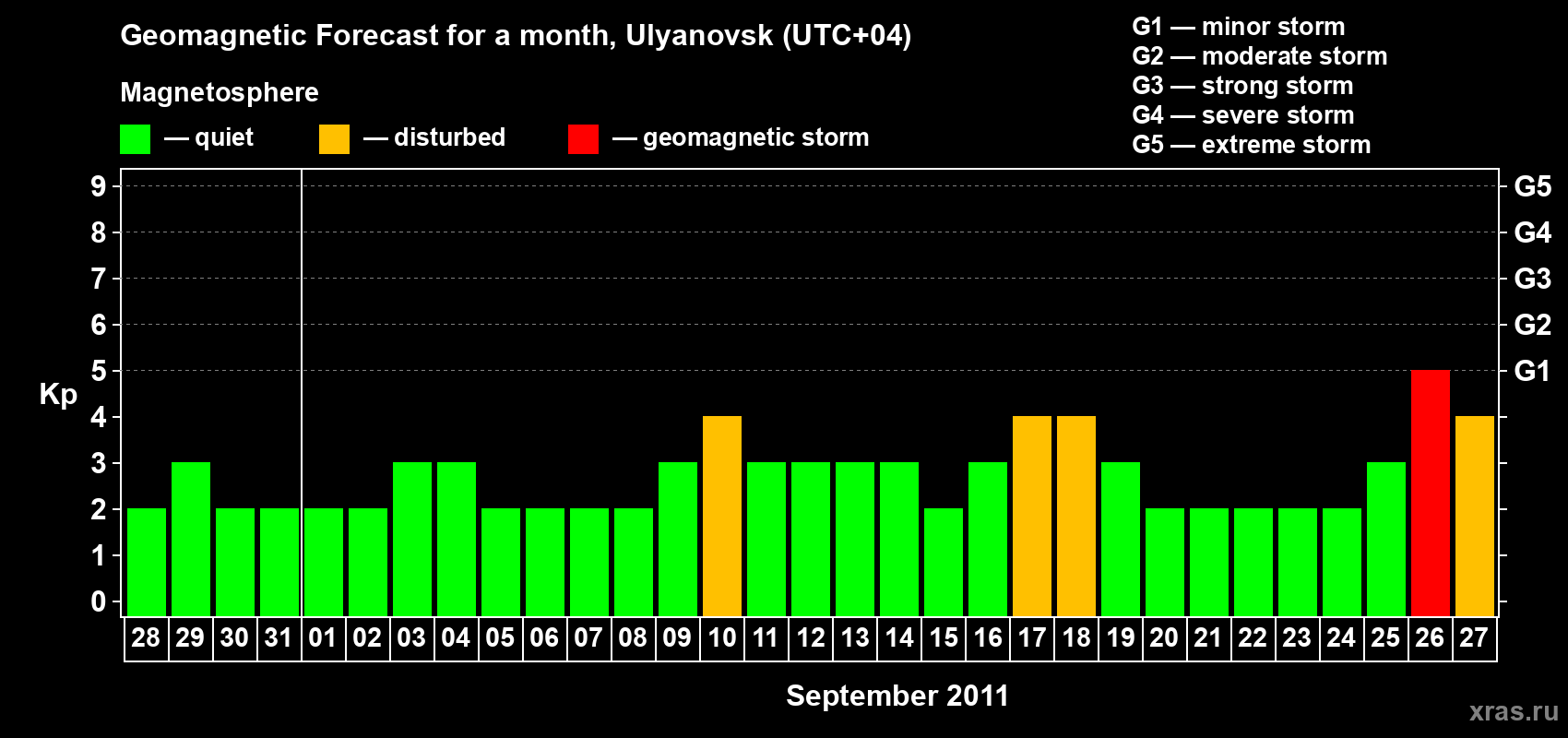Click the orange disturbed legend swatch
1568x738 pixels.
[334, 139]
